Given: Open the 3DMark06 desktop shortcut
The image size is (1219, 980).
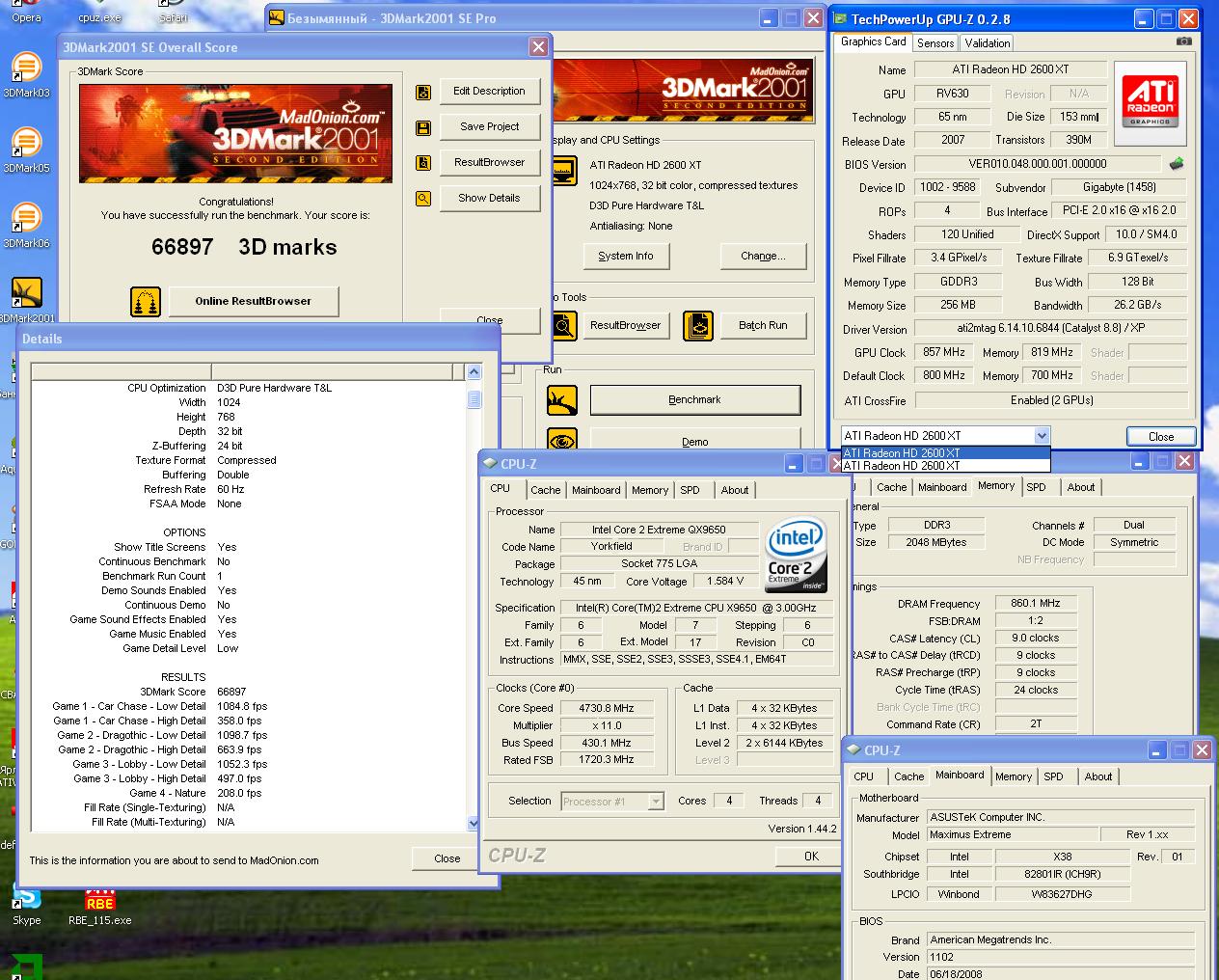Looking at the screenshot, I should pyautogui.click(x=26, y=226).
